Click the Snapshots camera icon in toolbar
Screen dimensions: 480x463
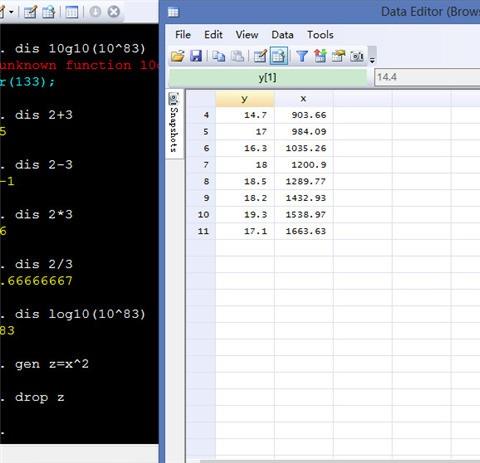[x=357, y=56]
